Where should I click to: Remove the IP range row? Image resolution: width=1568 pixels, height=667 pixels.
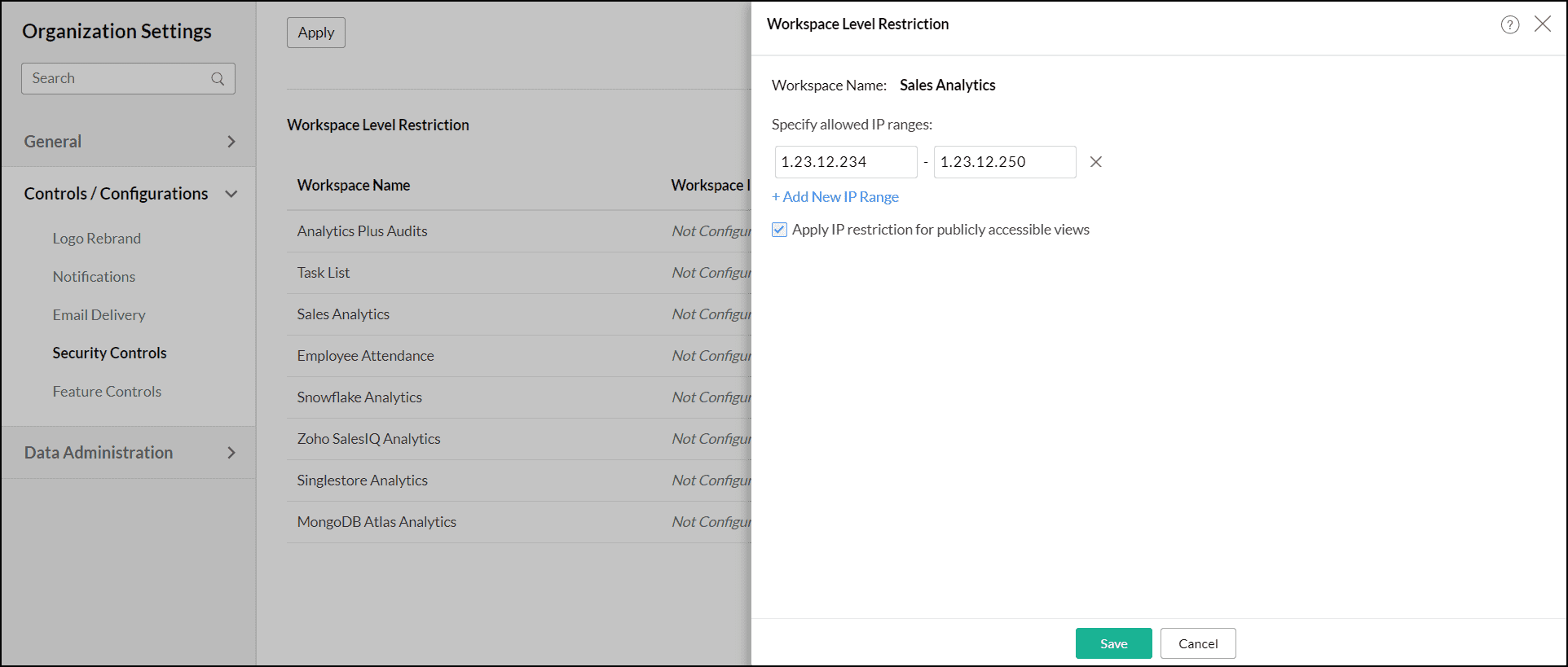1096,162
